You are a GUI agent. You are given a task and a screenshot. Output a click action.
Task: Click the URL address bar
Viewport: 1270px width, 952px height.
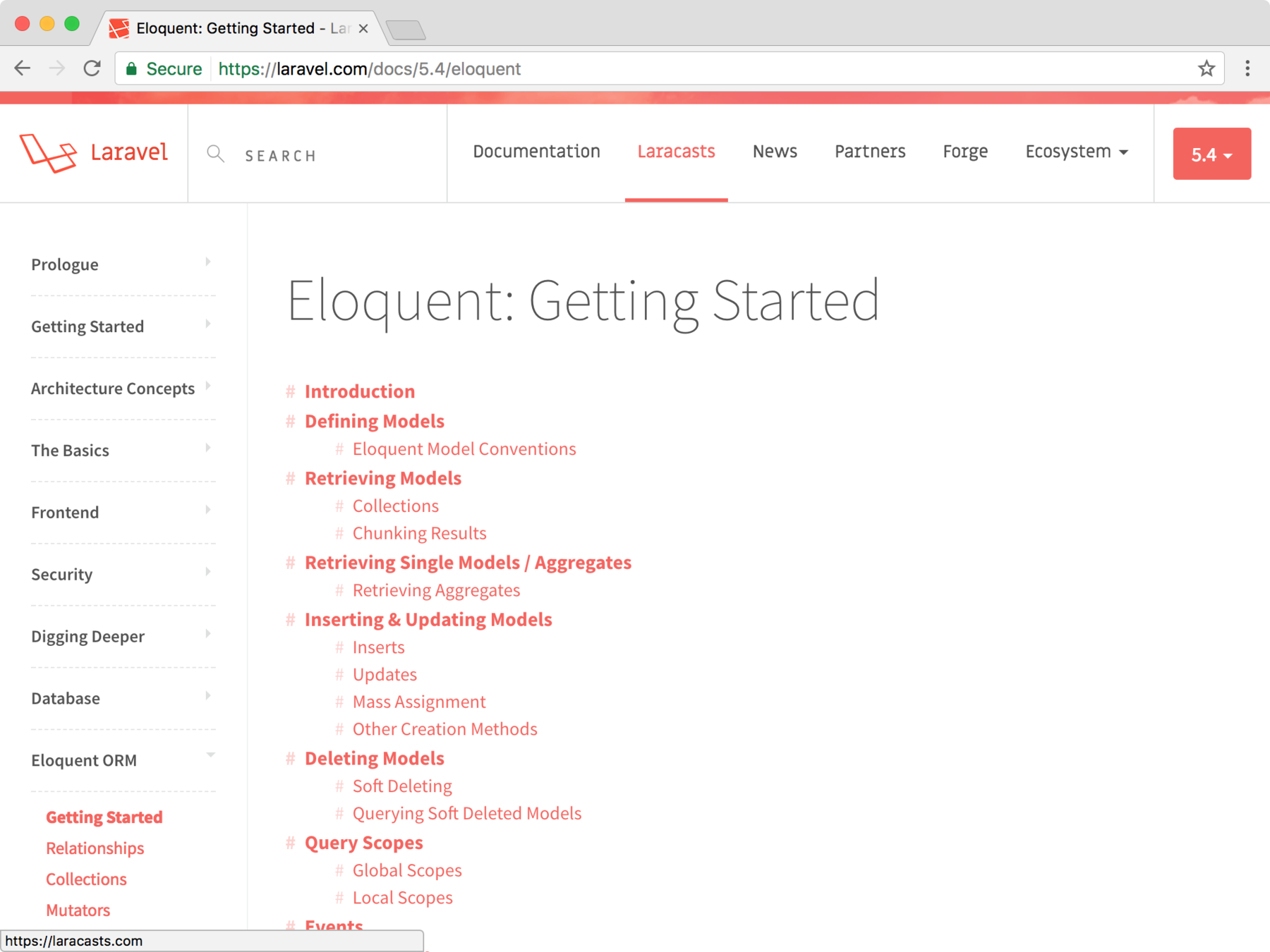pyautogui.click(x=669, y=68)
